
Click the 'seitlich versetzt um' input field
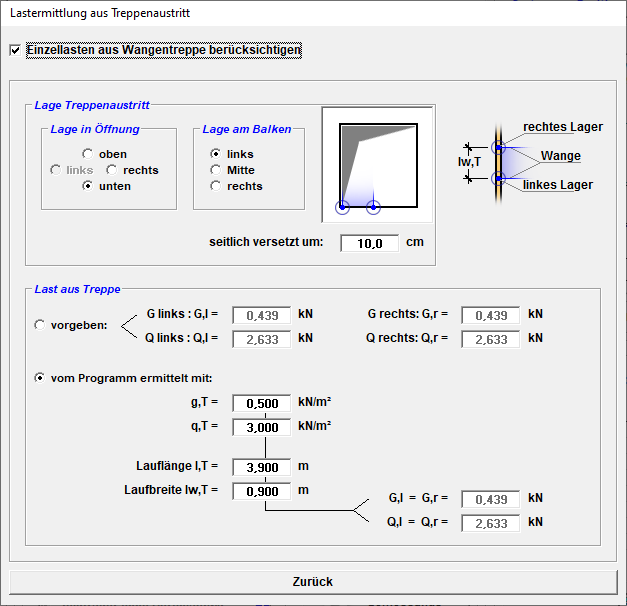[x=369, y=243]
